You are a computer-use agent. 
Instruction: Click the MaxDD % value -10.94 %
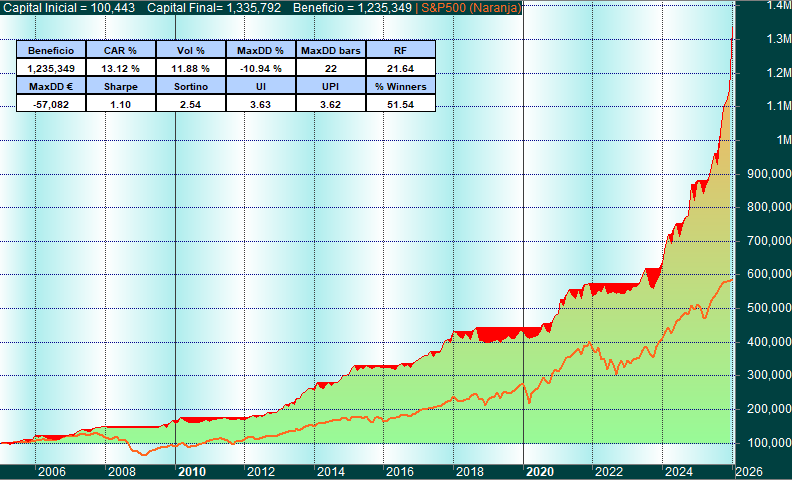click(x=261, y=68)
